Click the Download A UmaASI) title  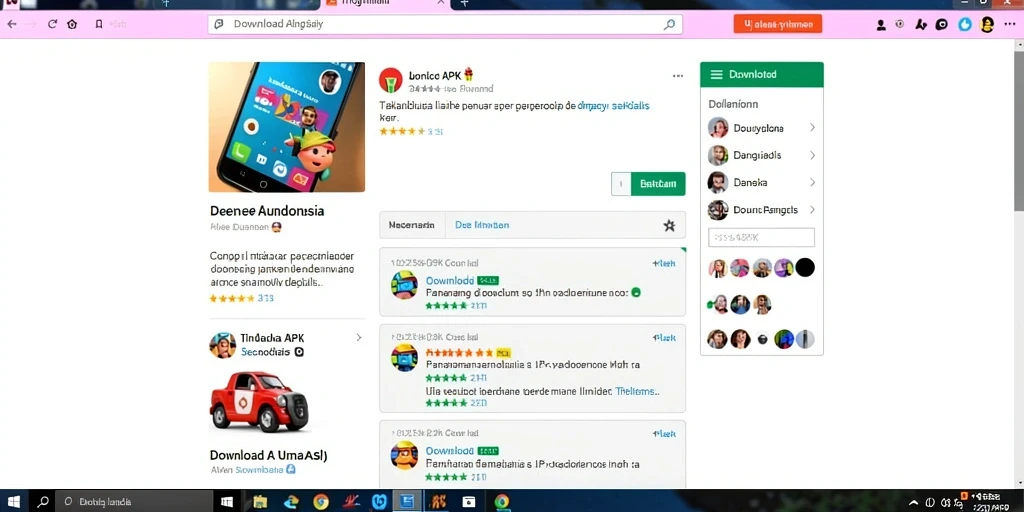(268, 455)
